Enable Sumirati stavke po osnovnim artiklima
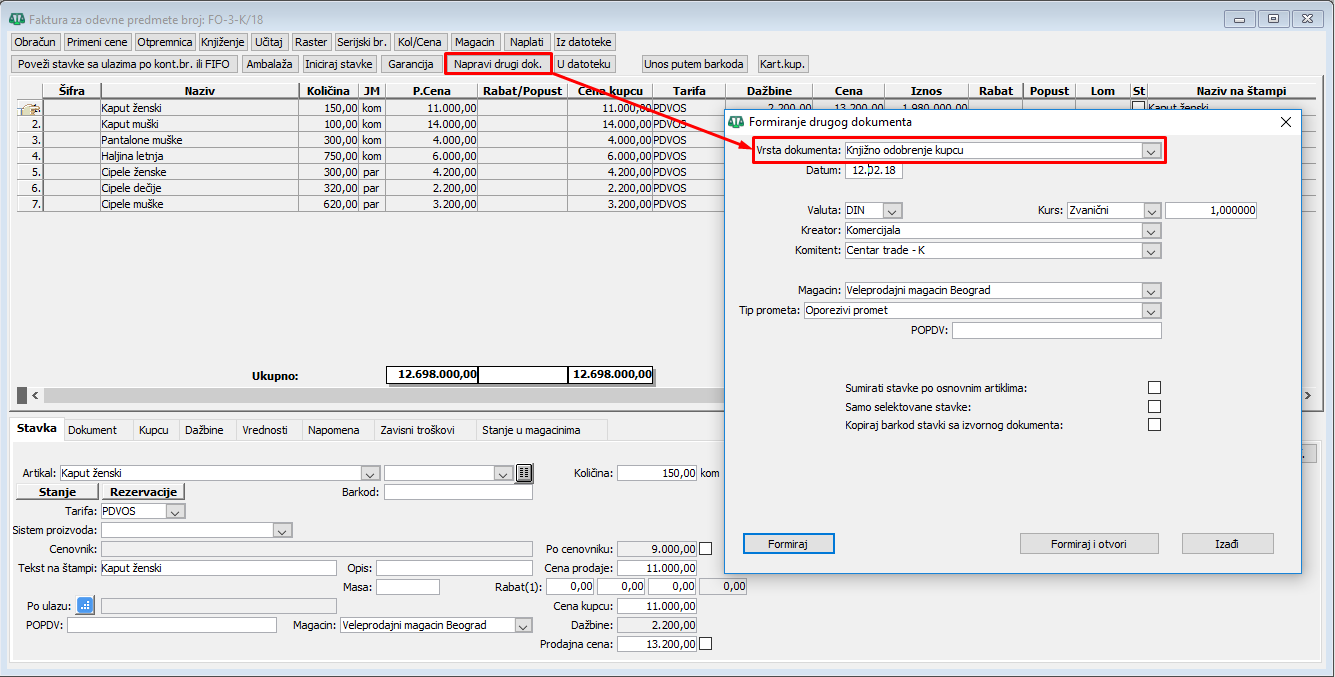 click(x=1154, y=388)
